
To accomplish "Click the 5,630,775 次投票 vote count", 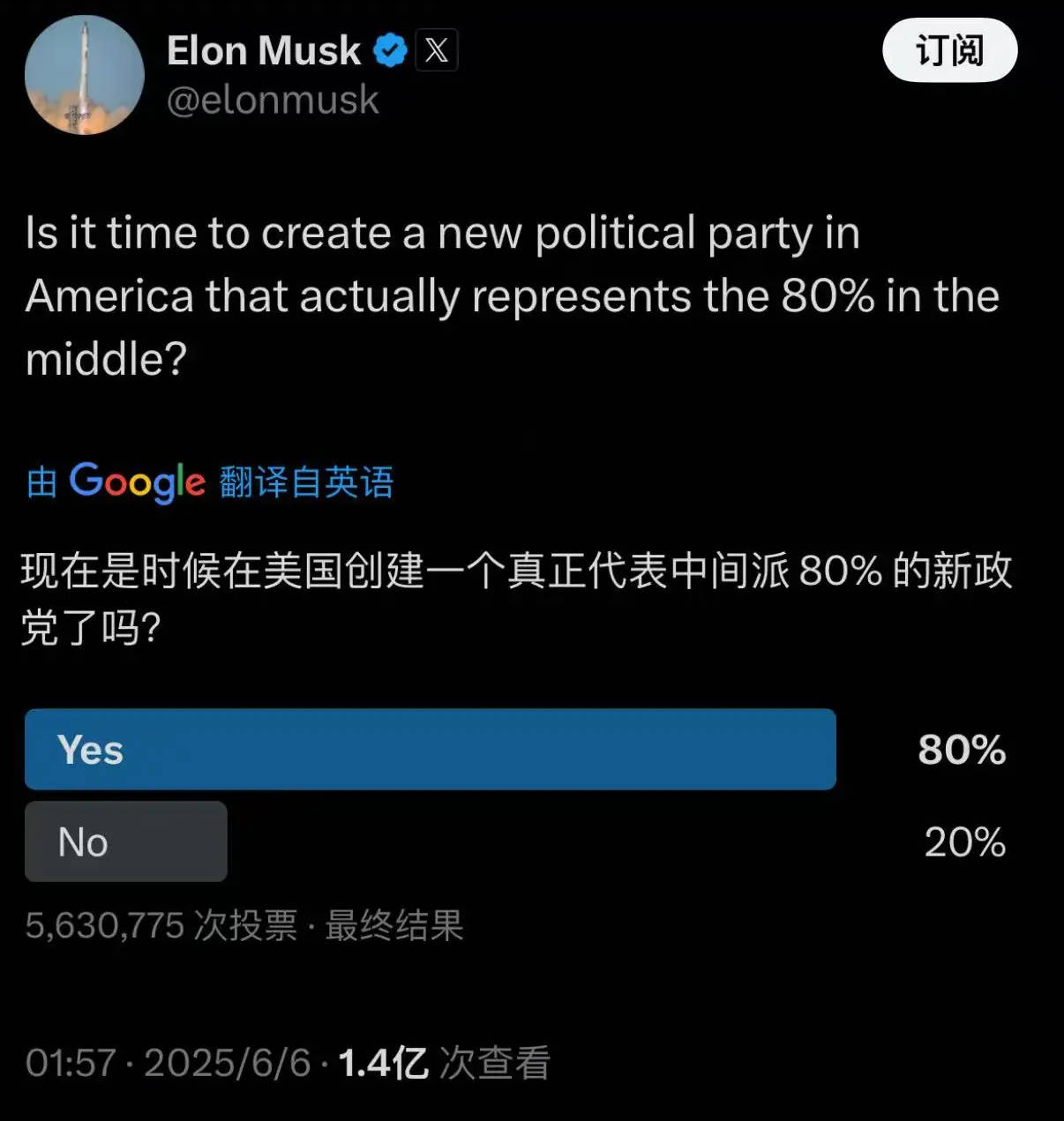I will point(161,926).
